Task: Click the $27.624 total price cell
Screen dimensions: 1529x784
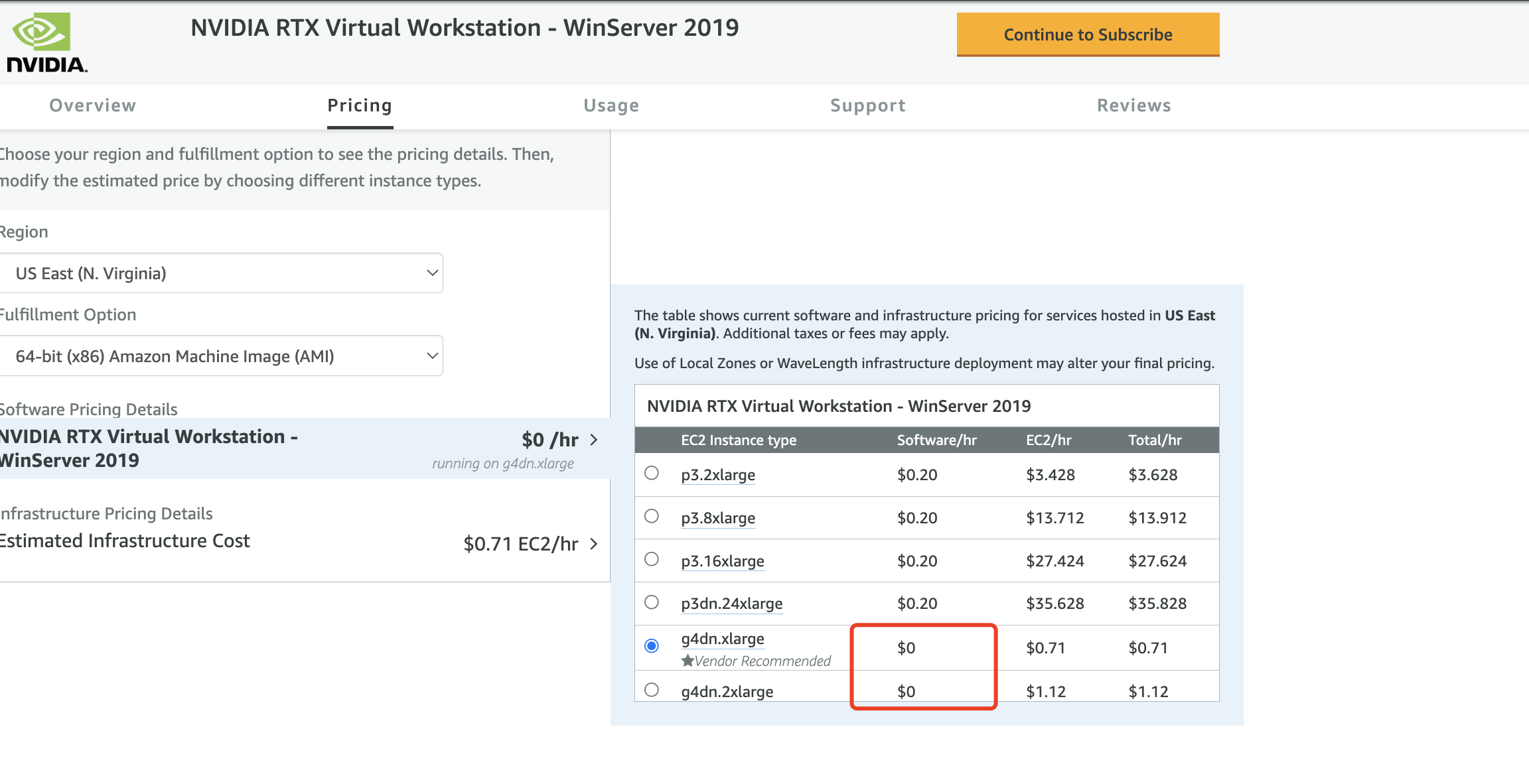Action: [1158, 561]
